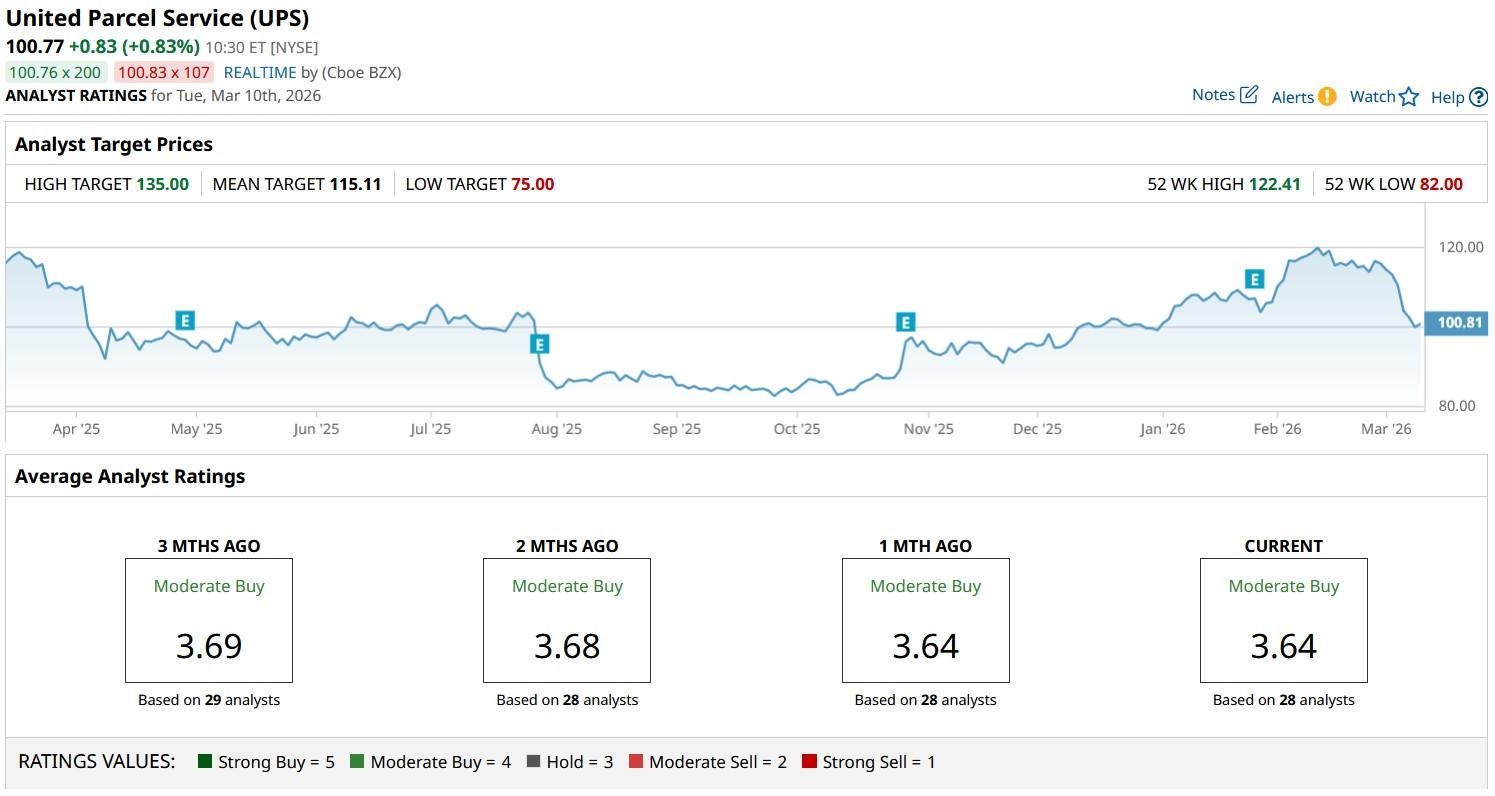Click the dark green Strong Buy swatch
The width and height of the screenshot is (1495, 796).
pyautogui.click(x=205, y=762)
